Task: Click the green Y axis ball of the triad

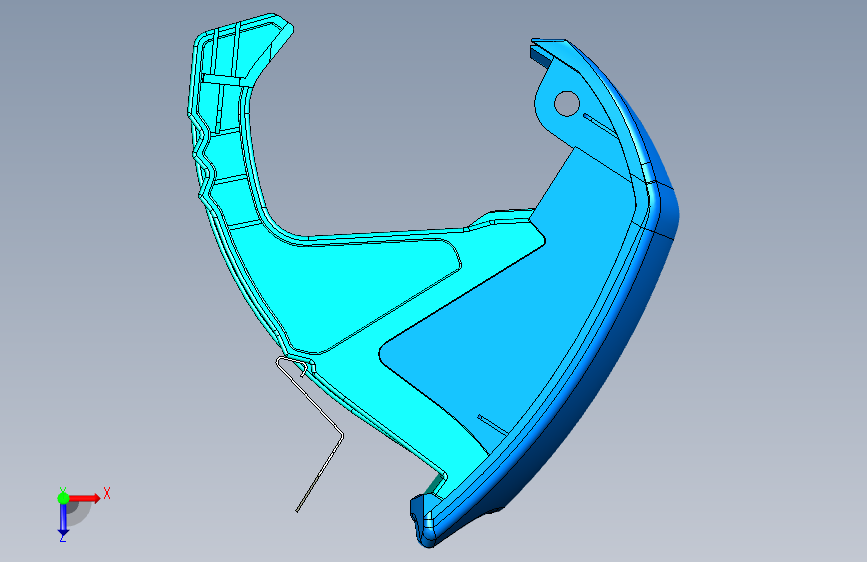Action: [x=63, y=498]
